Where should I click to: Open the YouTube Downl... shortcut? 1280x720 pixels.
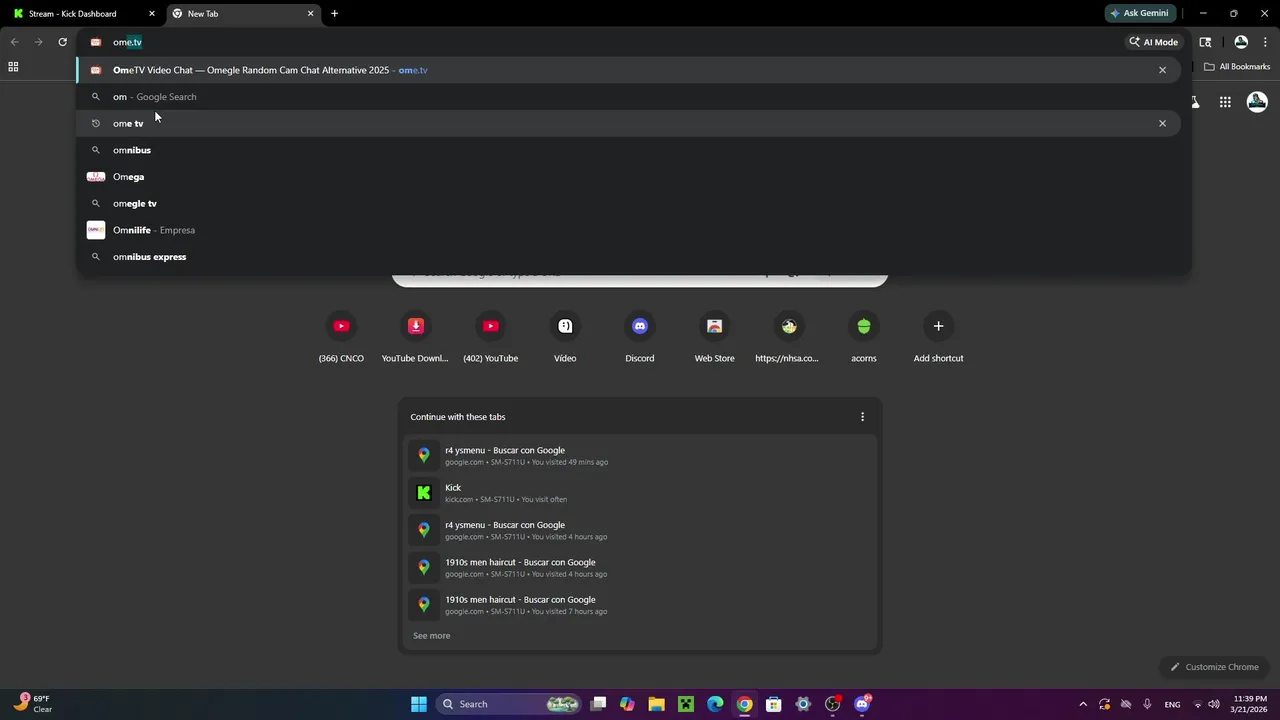[x=415, y=336]
